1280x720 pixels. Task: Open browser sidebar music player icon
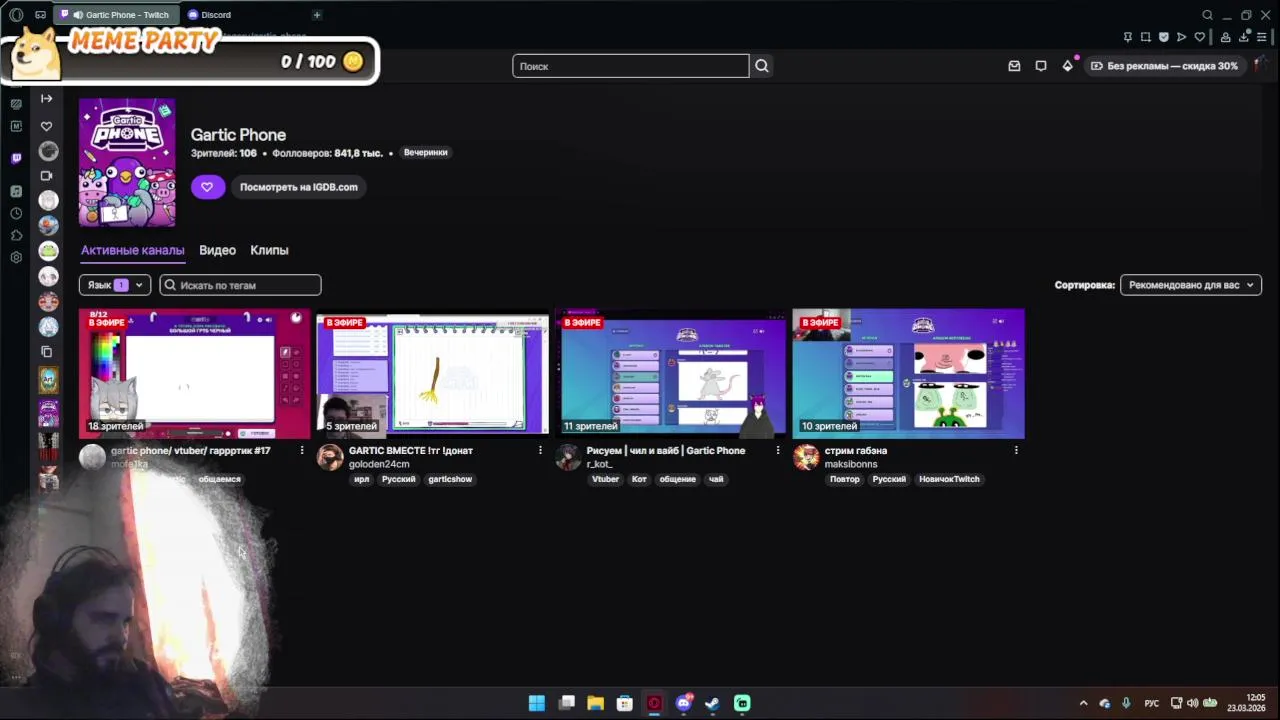[x=16, y=191]
